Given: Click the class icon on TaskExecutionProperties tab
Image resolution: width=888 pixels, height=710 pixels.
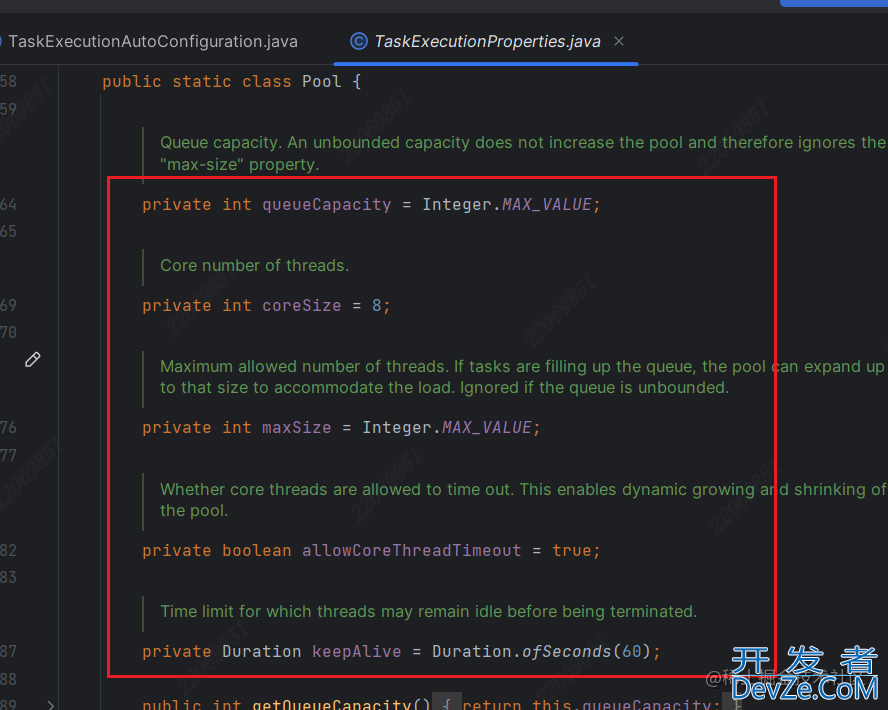Looking at the screenshot, I should point(358,41).
